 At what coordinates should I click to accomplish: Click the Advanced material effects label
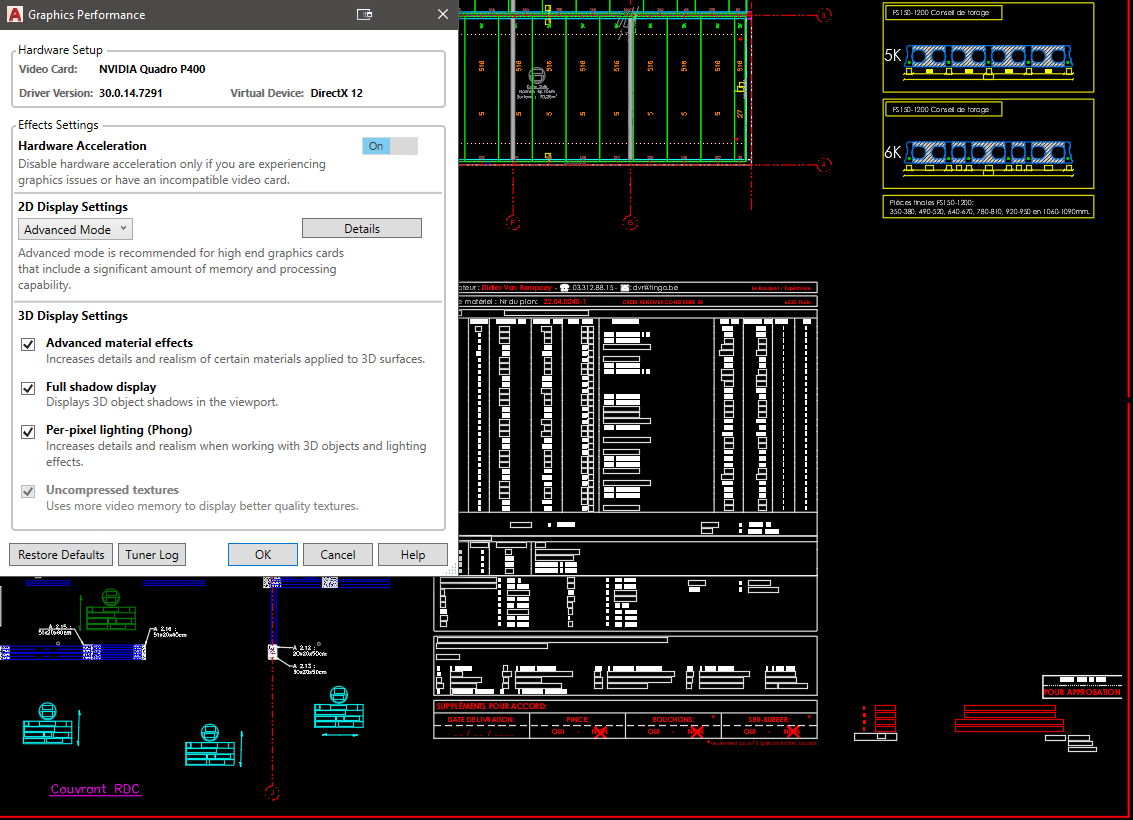(119, 343)
